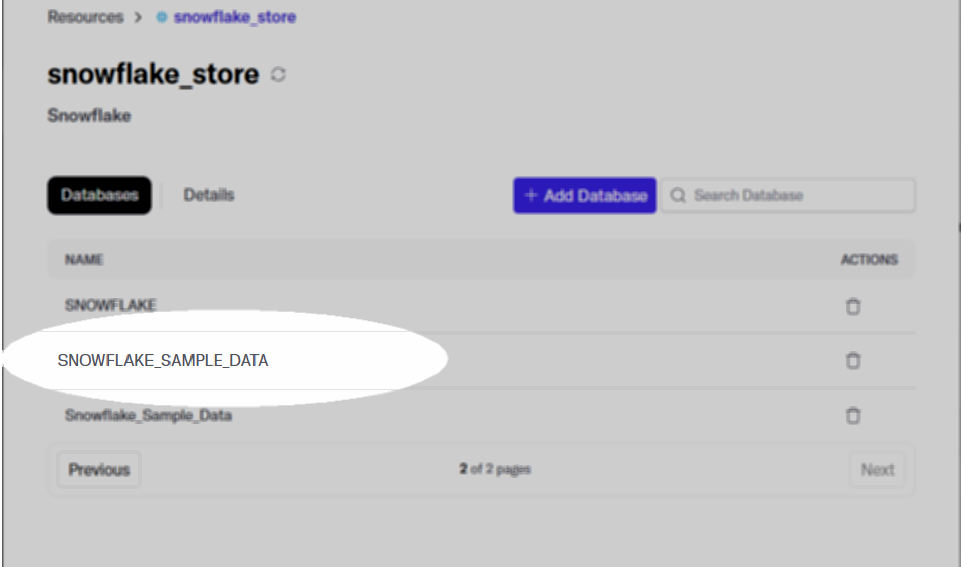
Task: Open the snowflake_store breadcrumb link
Action: 235,17
